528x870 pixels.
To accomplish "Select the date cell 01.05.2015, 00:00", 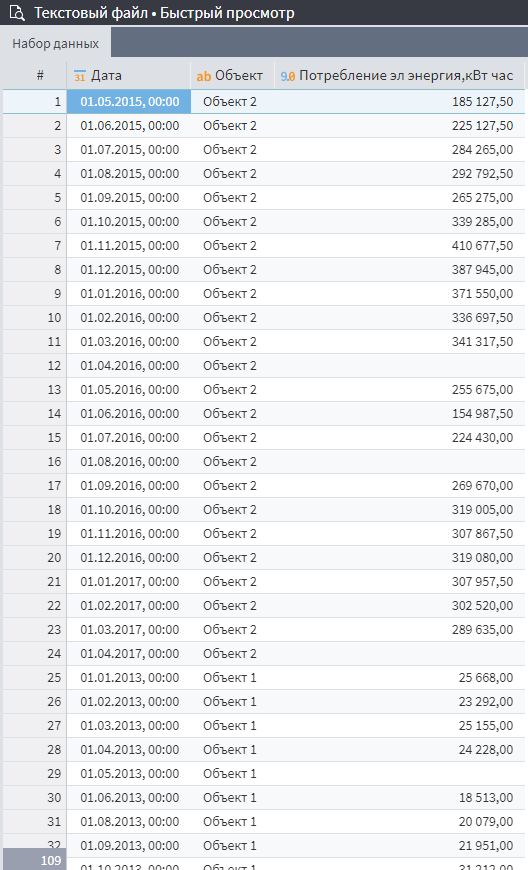I will [129, 102].
